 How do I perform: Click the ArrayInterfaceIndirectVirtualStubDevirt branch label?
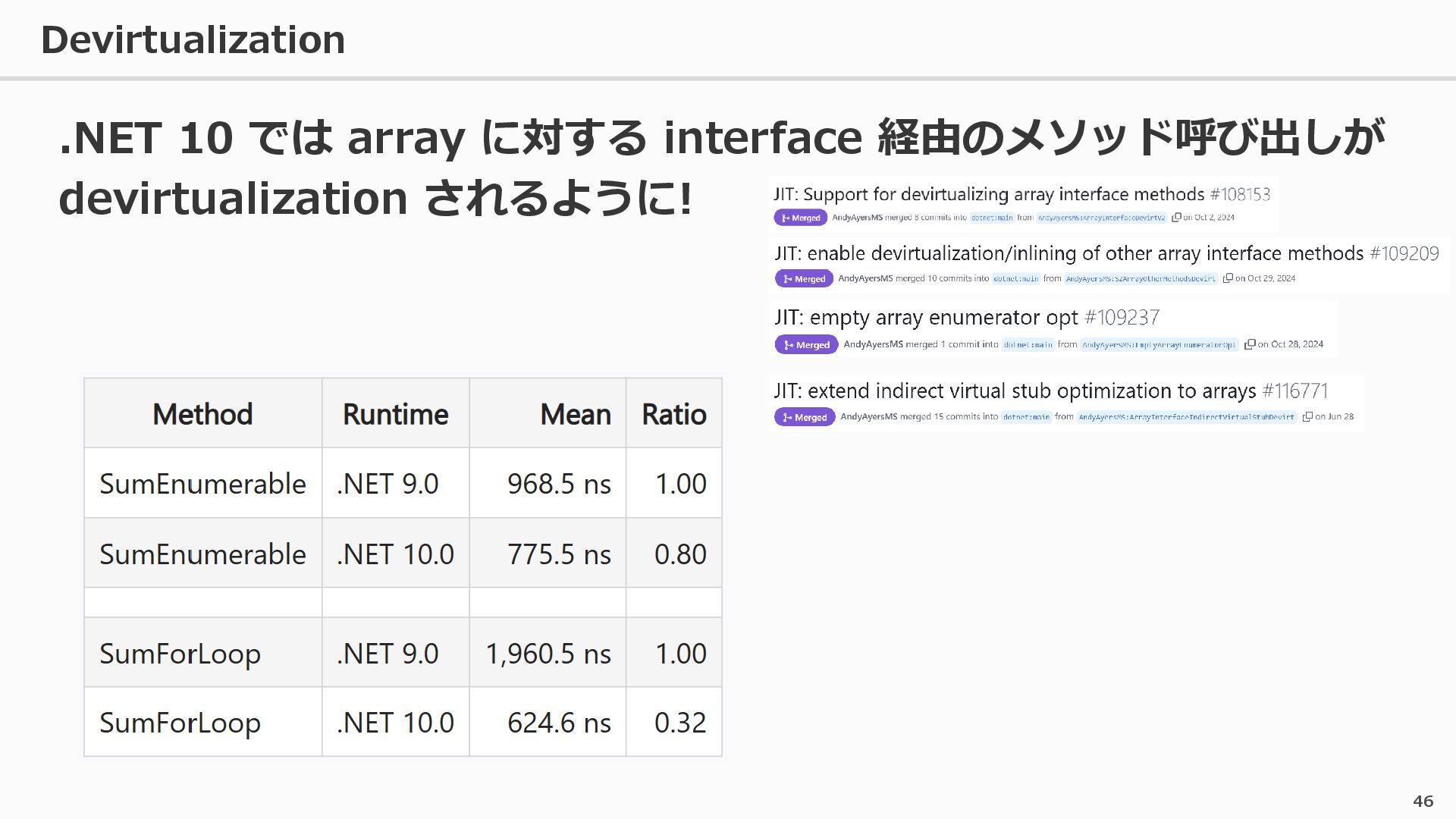click(x=1187, y=417)
